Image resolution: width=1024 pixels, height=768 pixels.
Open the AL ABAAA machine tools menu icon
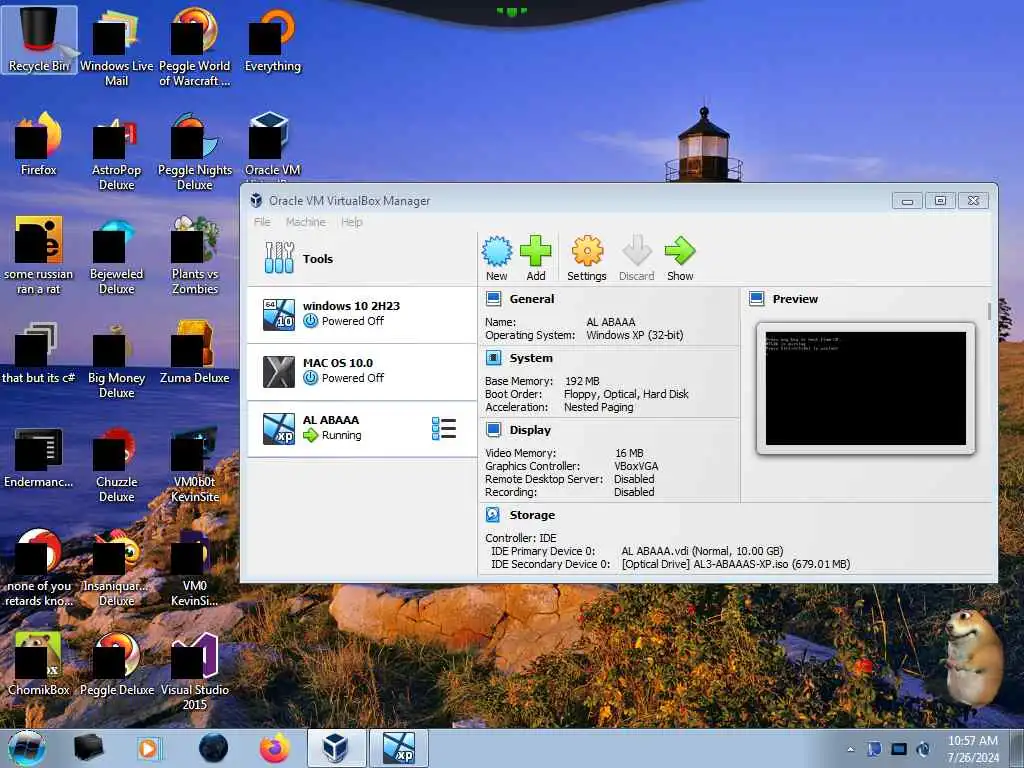(444, 428)
